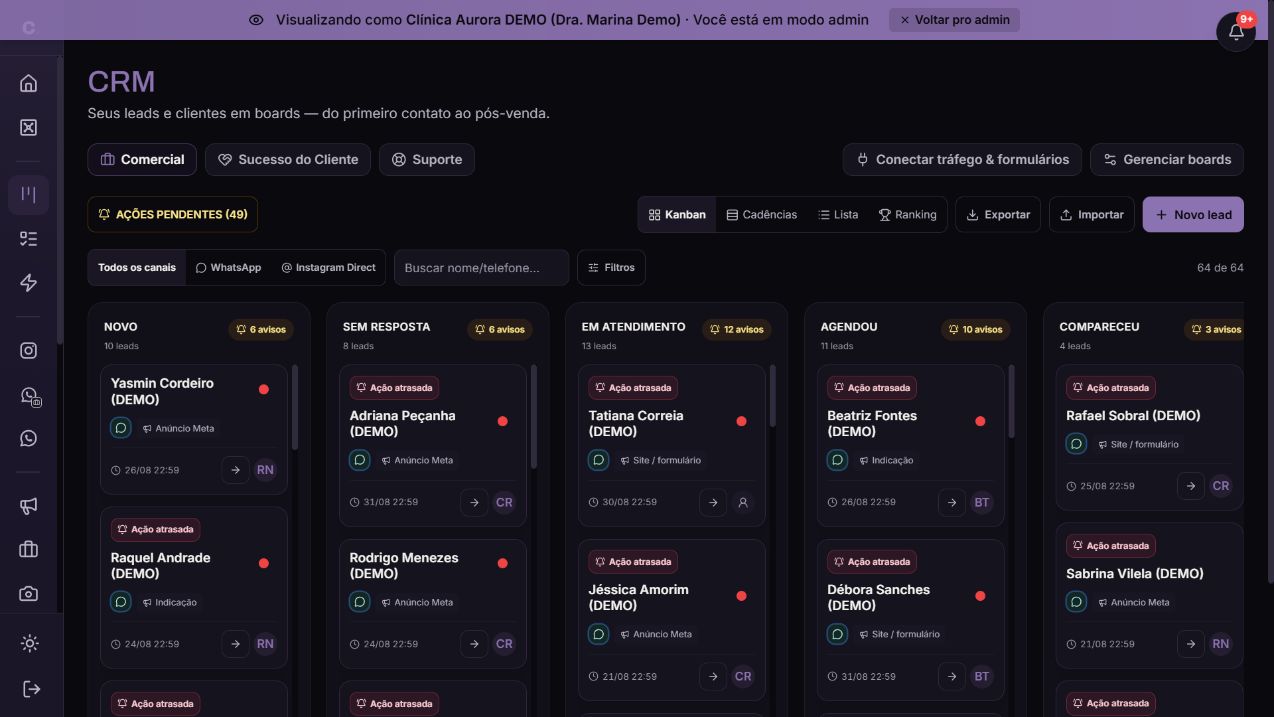
Task: Click BT avatar on Débora Sanches card
Action: (x=982, y=676)
